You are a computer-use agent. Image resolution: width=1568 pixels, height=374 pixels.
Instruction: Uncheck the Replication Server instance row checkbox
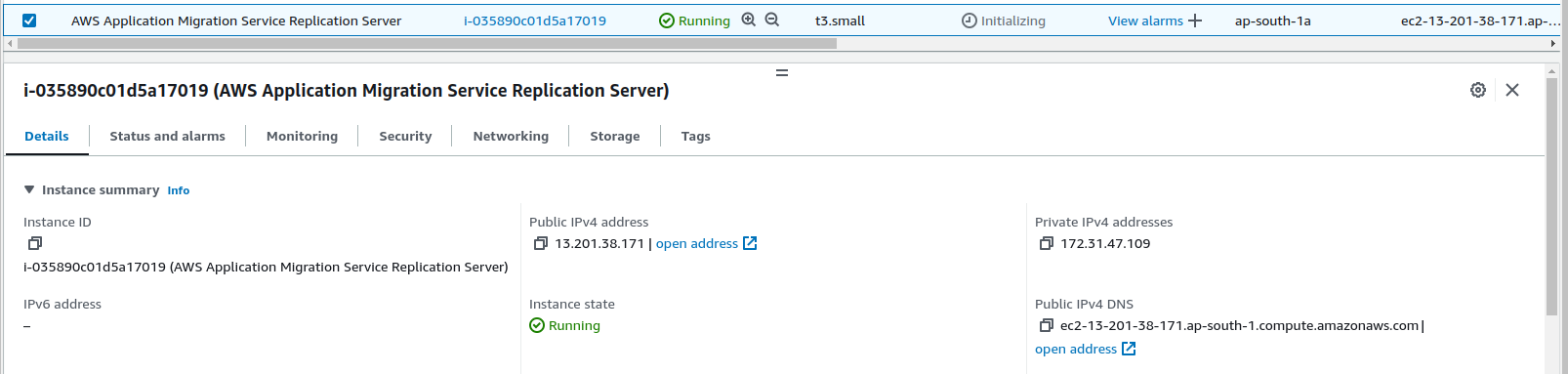29,21
